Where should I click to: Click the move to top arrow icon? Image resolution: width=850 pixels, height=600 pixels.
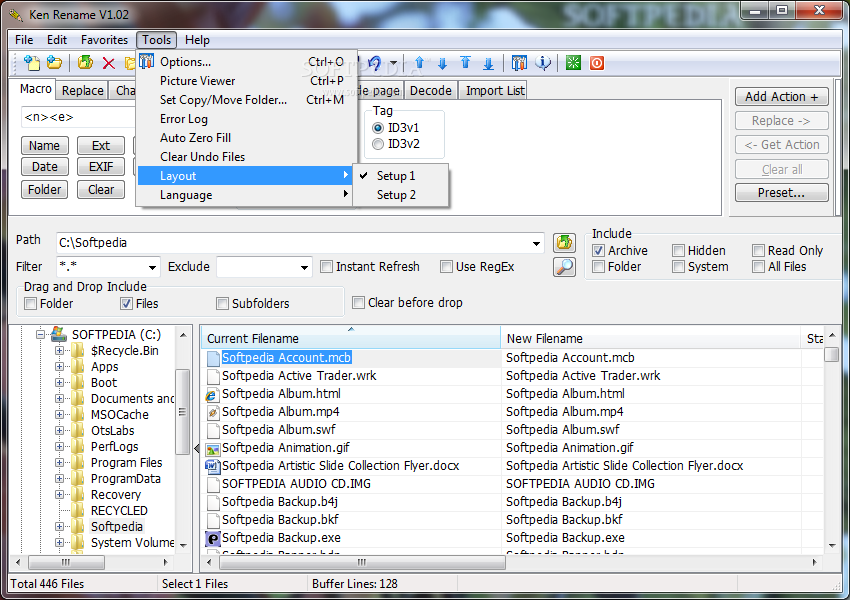(x=466, y=63)
